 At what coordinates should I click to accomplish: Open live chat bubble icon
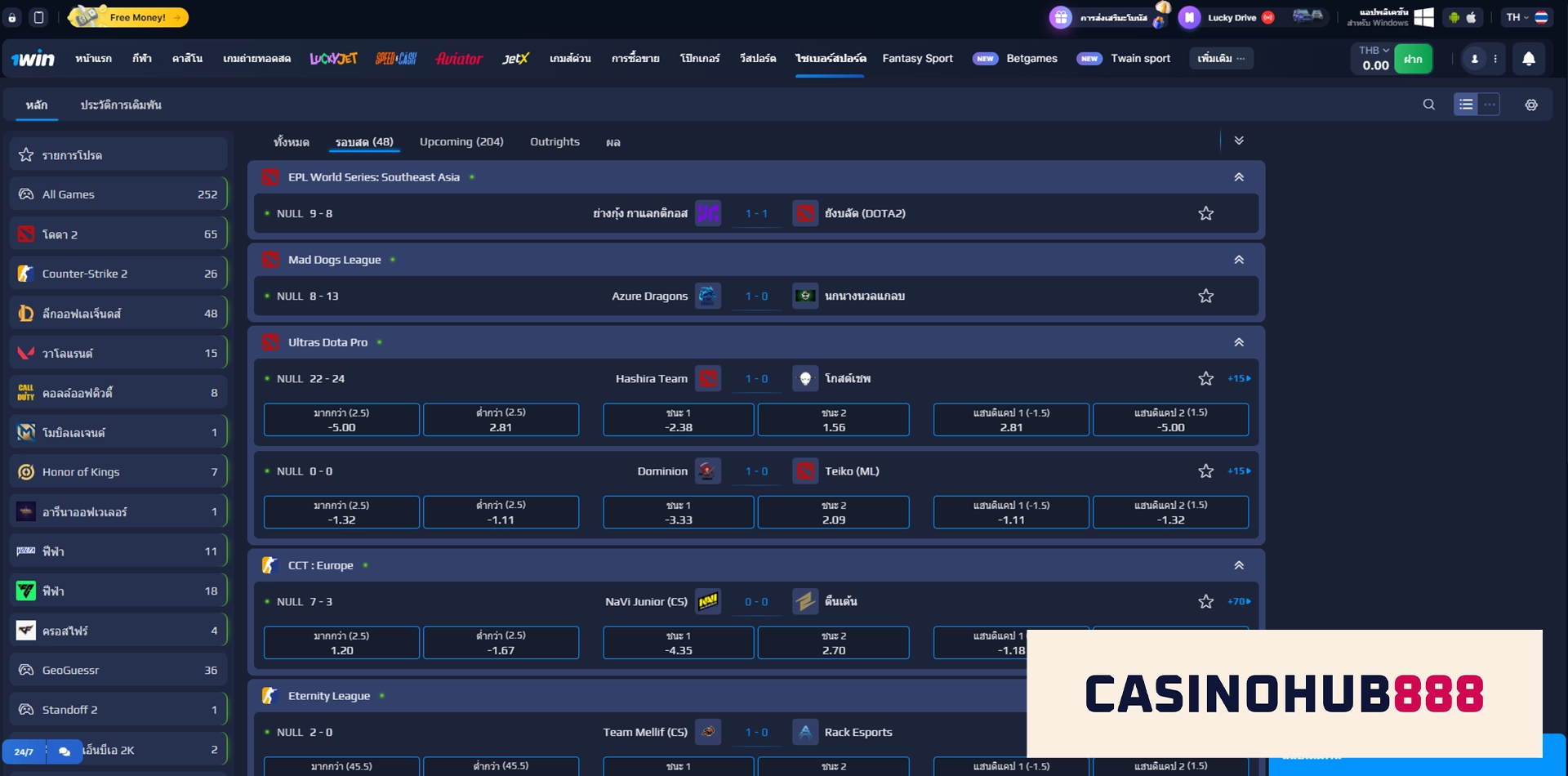[65, 751]
